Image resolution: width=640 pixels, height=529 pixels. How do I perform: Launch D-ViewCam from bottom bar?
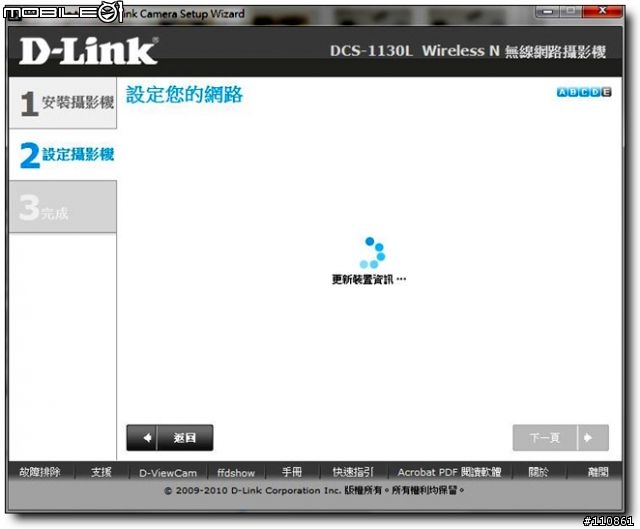(x=168, y=473)
